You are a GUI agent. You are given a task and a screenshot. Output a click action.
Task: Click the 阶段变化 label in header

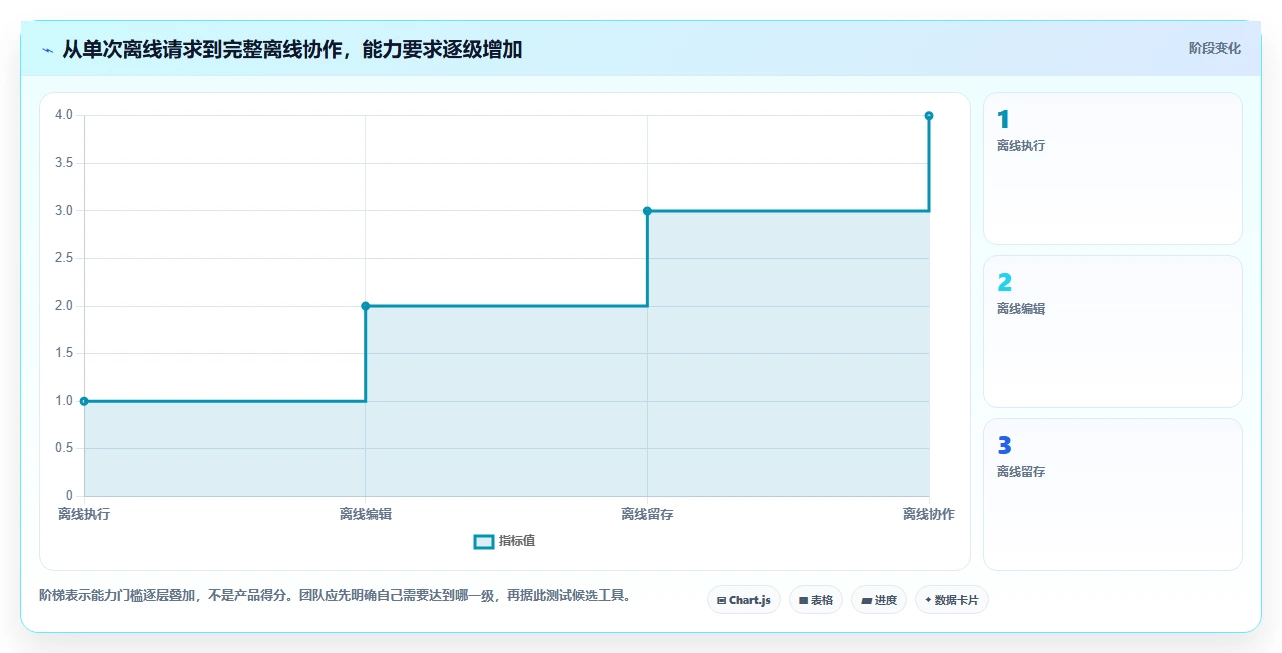(x=1214, y=48)
